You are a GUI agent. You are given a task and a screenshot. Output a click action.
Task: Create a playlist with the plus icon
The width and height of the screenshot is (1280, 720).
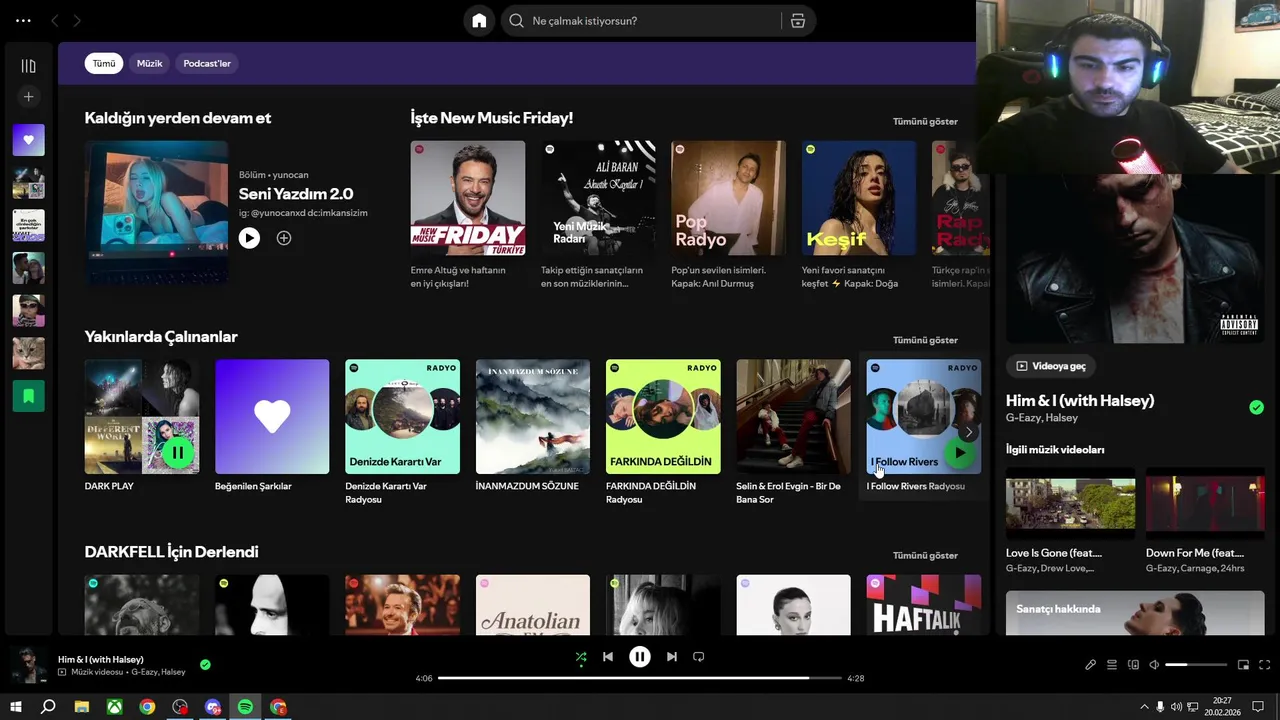[28, 97]
